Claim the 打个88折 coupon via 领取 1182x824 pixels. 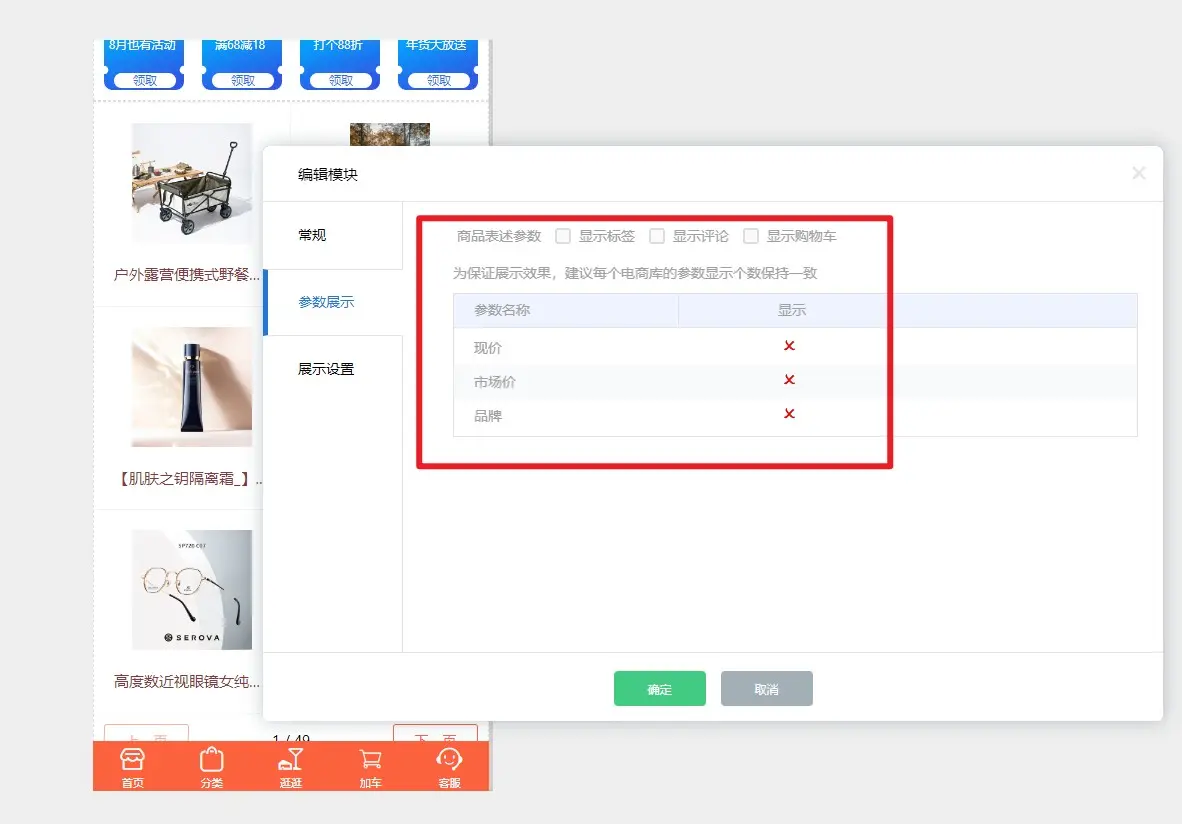pyautogui.click(x=341, y=80)
